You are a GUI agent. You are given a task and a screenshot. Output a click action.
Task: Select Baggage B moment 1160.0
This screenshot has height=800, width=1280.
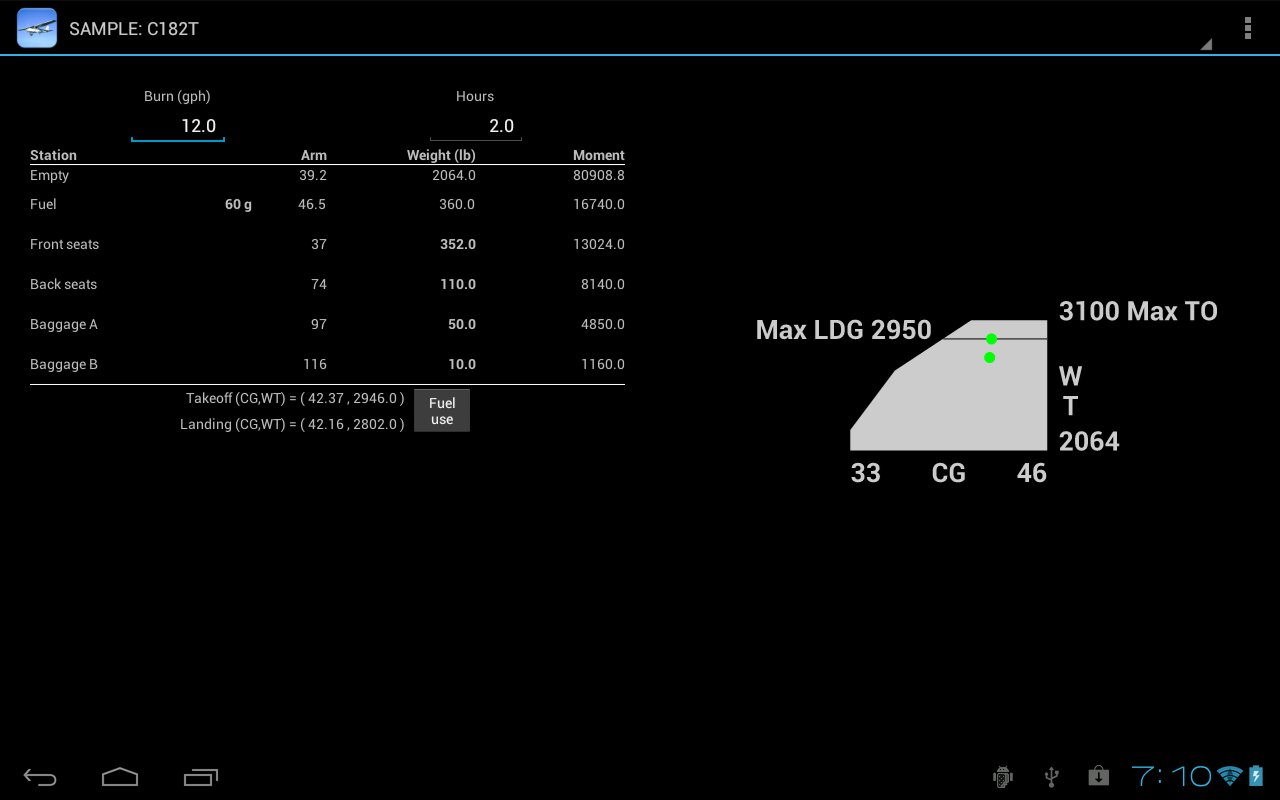[603, 364]
